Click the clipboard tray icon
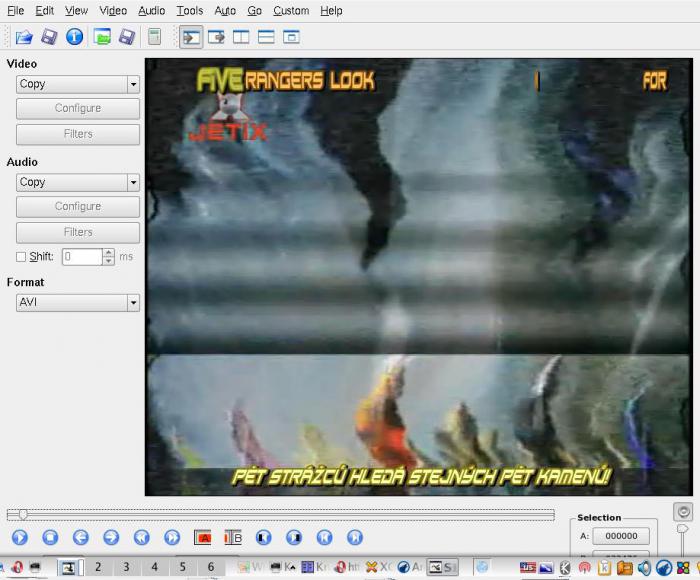The height and width of the screenshot is (580, 700). tap(604, 567)
